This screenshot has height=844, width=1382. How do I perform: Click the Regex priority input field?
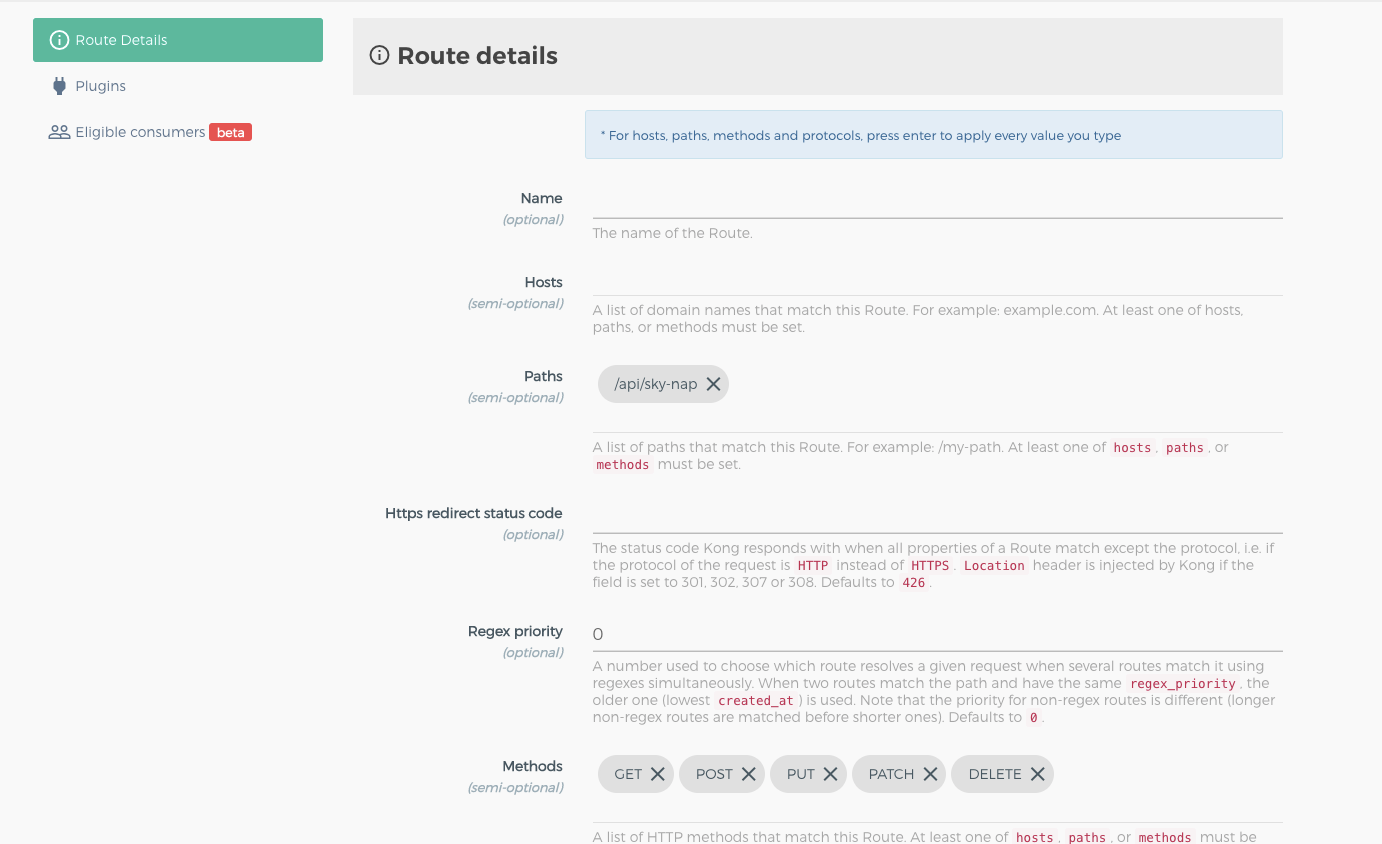[x=937, y=634]
